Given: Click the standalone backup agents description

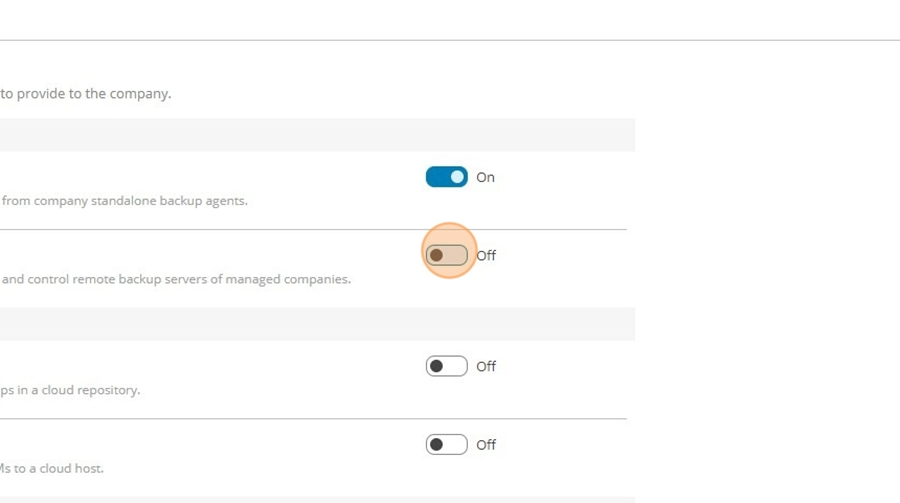Looking at the screenshot, I should [125, 201].
